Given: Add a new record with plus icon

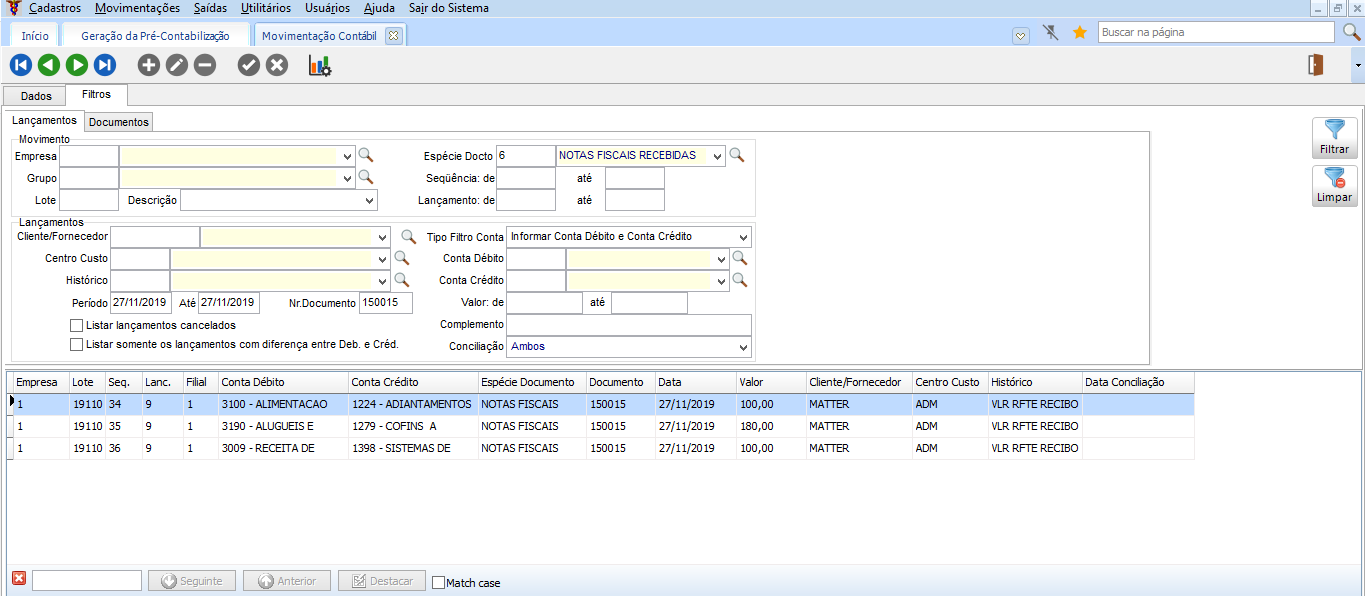Looking at the screenshot, I should pyautogui.click(x=148, y=66).
